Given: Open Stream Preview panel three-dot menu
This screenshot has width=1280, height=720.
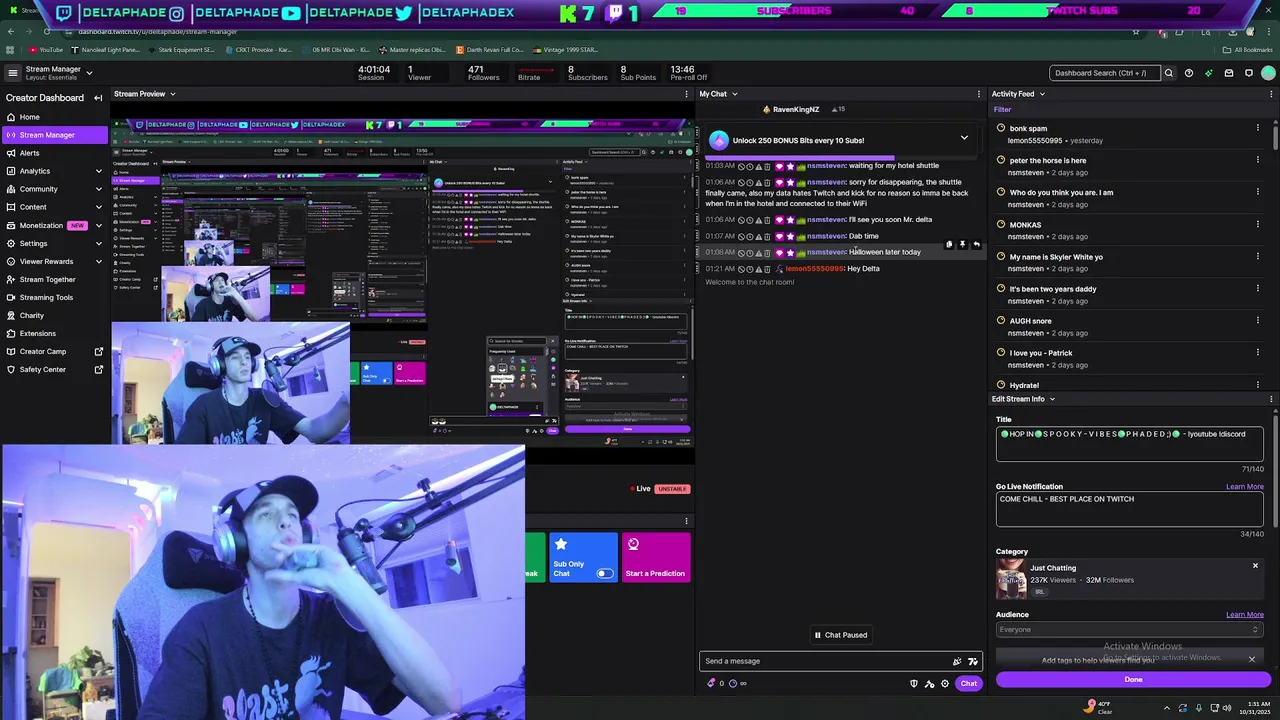Looking at the screenshot, I should coord(686,94).
